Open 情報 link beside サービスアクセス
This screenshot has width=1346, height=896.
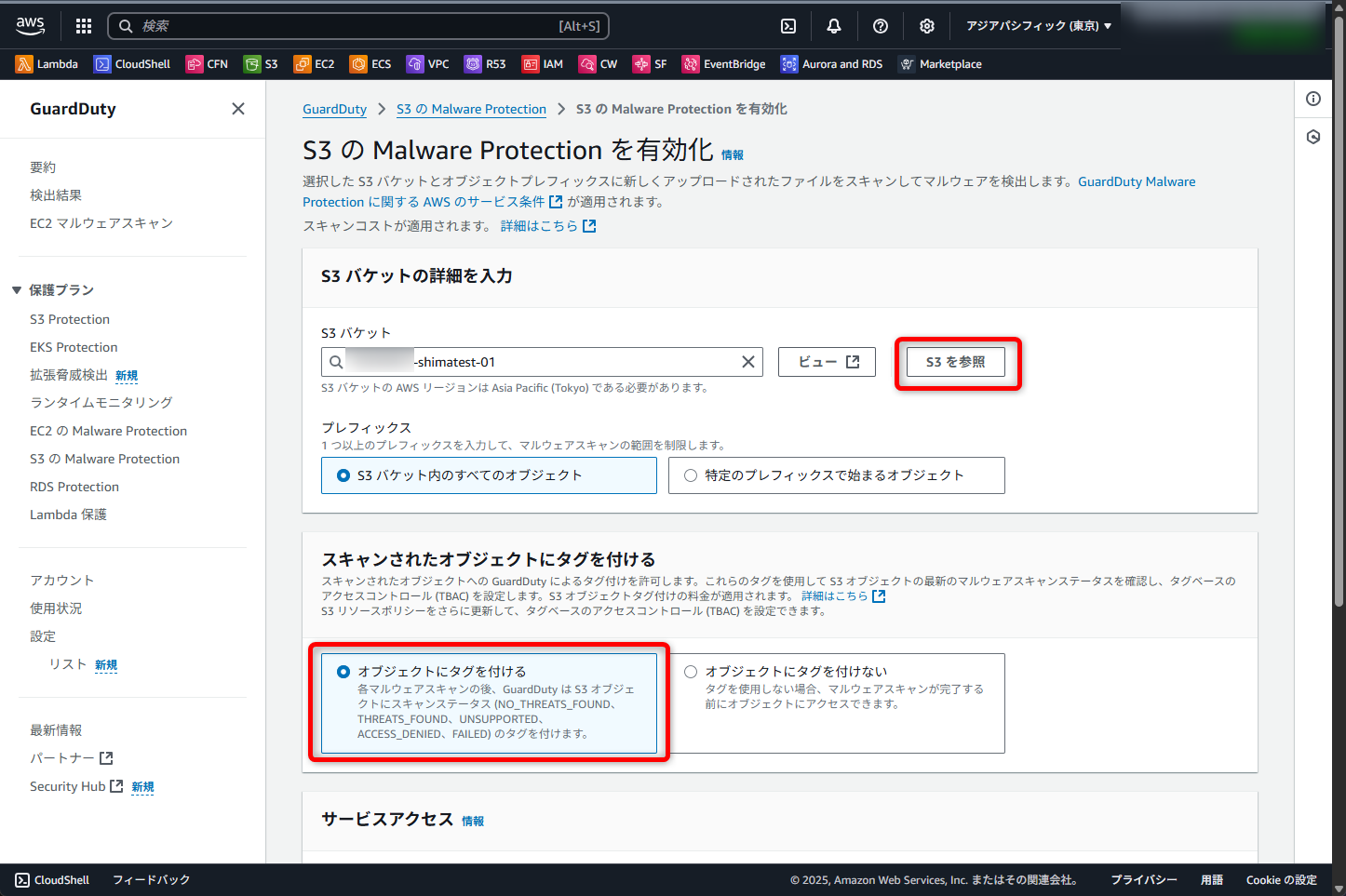(x=473, y=822)
